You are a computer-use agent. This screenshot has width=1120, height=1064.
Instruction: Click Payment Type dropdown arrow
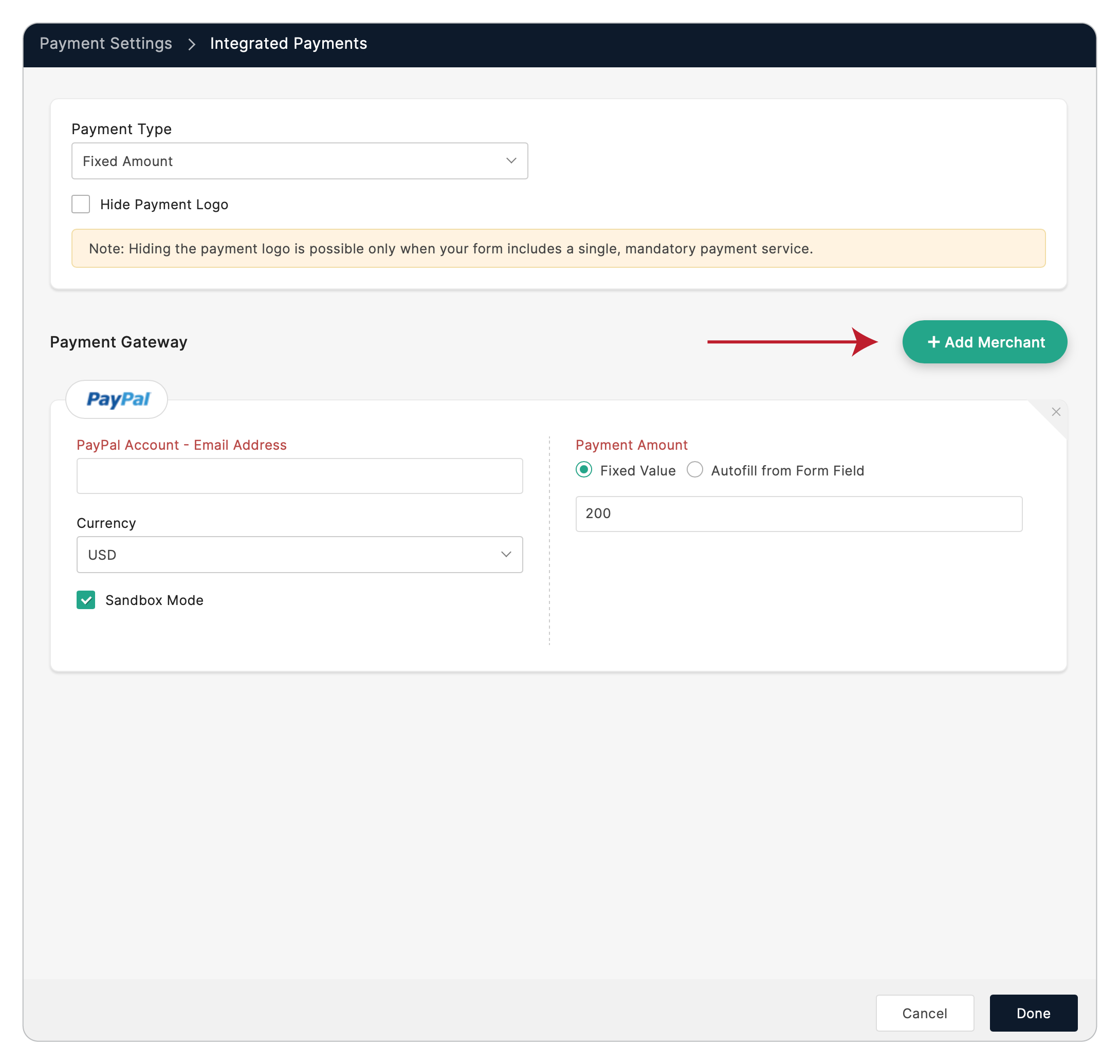[x=511, y=160]
